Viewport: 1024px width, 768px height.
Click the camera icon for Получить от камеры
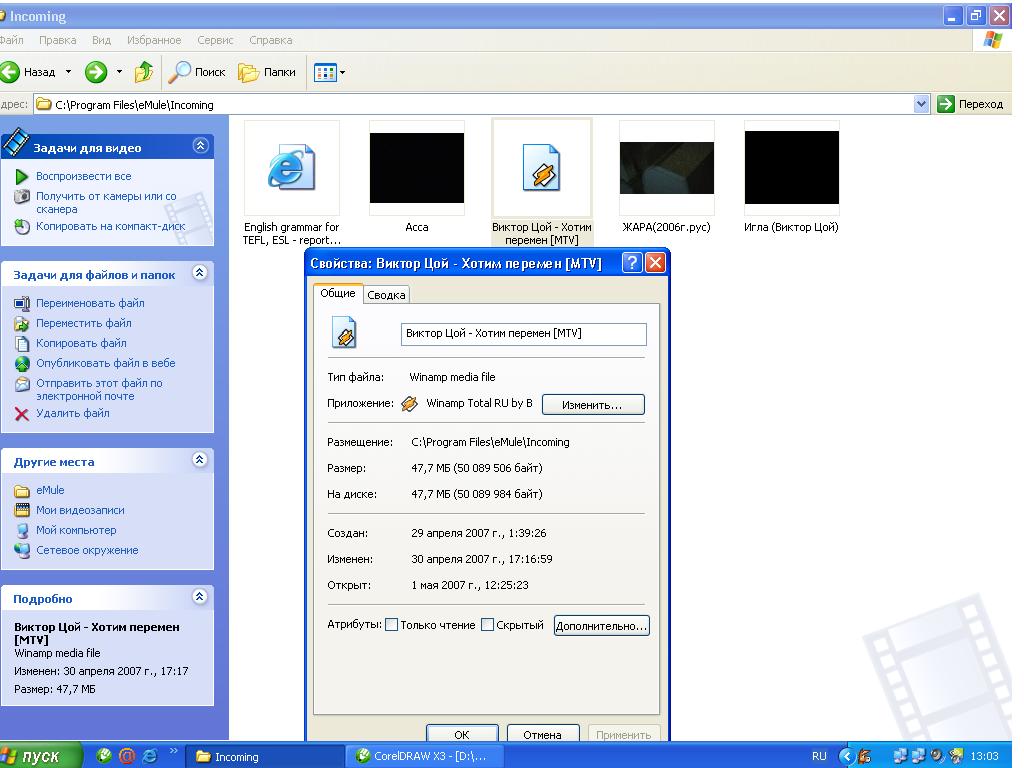pos(22,196)
